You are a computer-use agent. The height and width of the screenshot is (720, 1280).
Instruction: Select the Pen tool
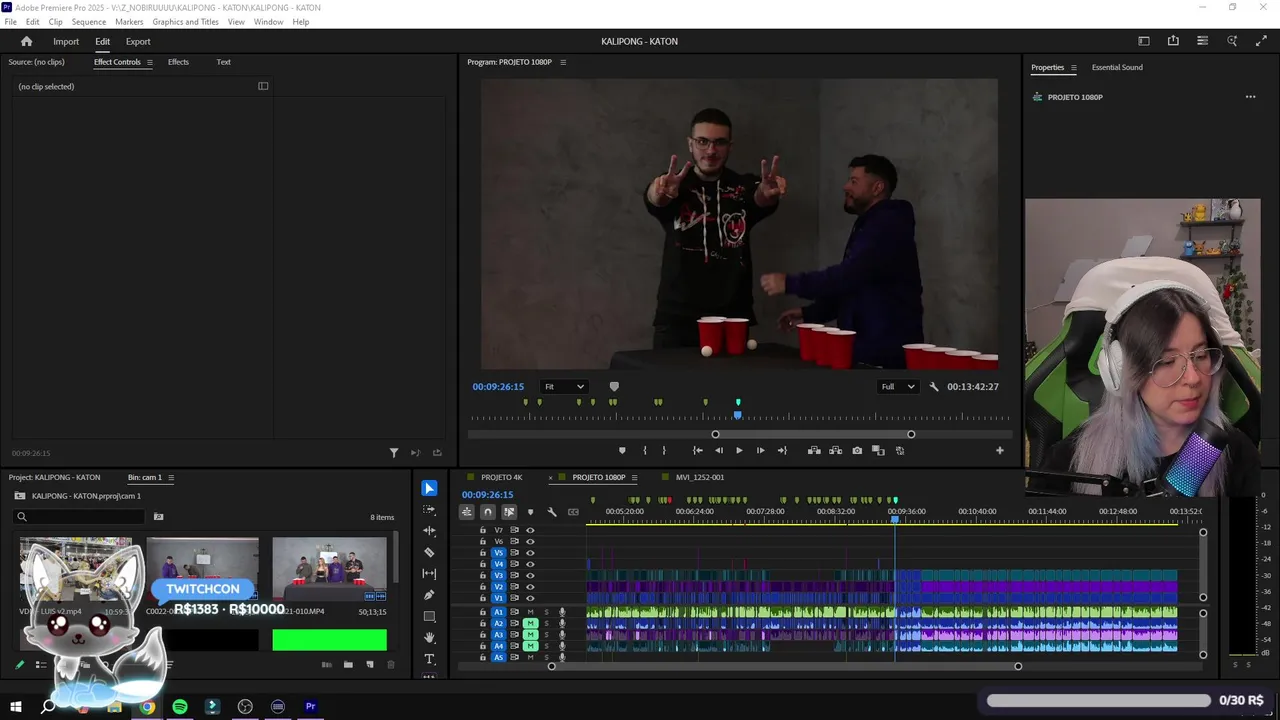point(429,595)
